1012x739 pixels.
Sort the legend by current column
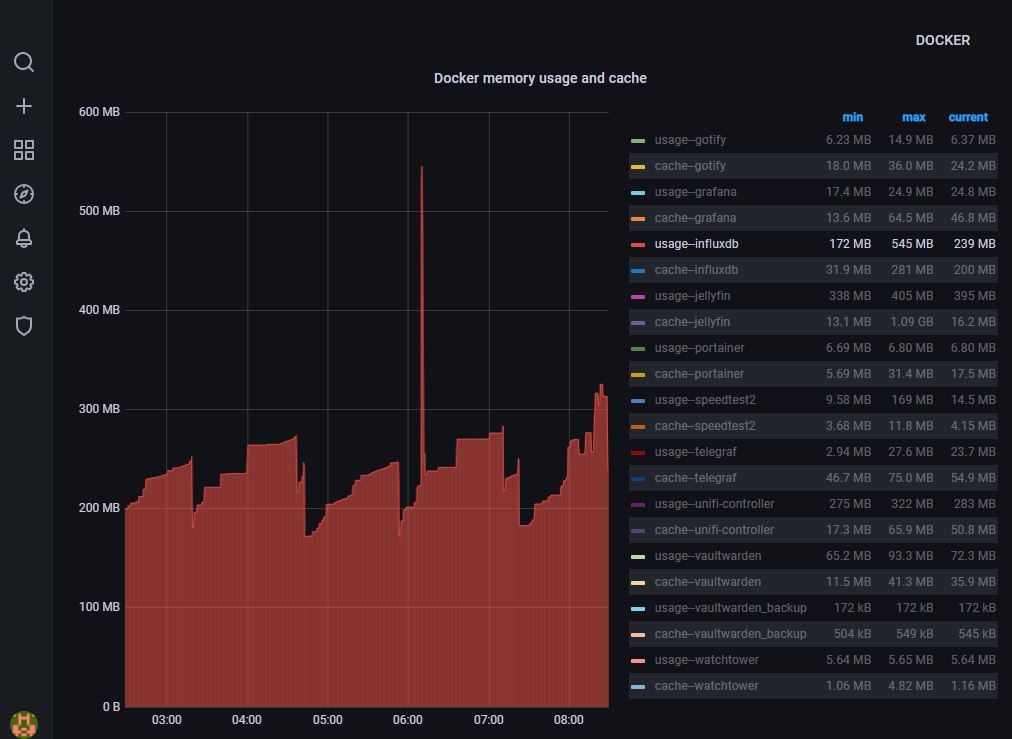point(967,117)
